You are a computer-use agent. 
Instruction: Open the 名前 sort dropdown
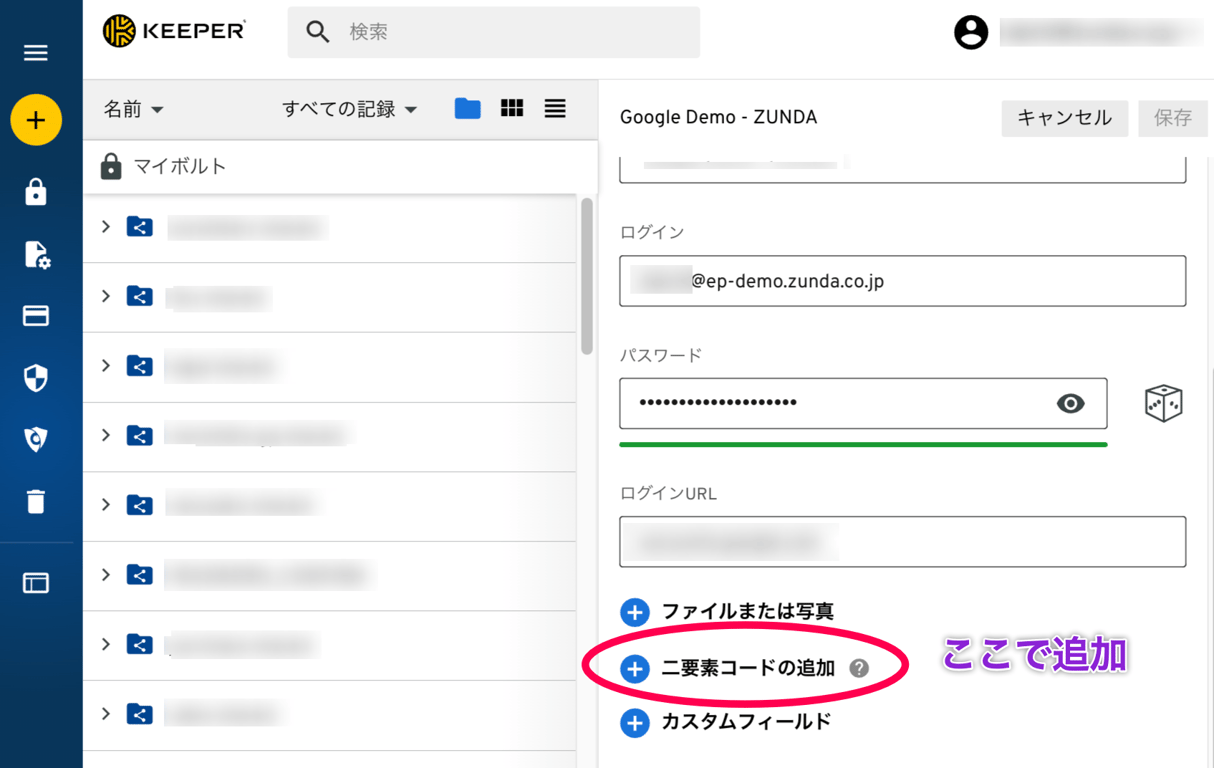click(x=134, y=109)
